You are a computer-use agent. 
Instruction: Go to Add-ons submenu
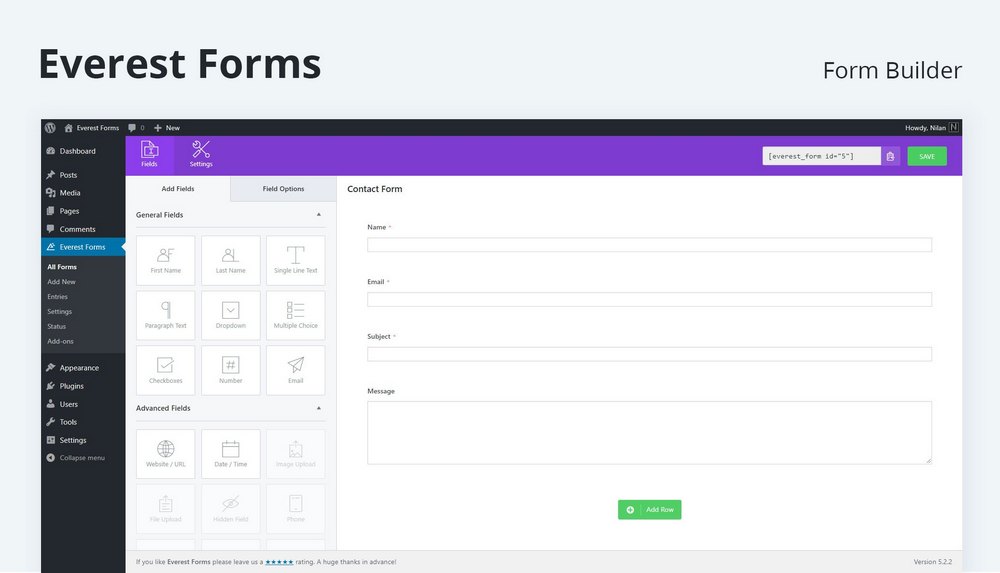(x=61, y=341)
